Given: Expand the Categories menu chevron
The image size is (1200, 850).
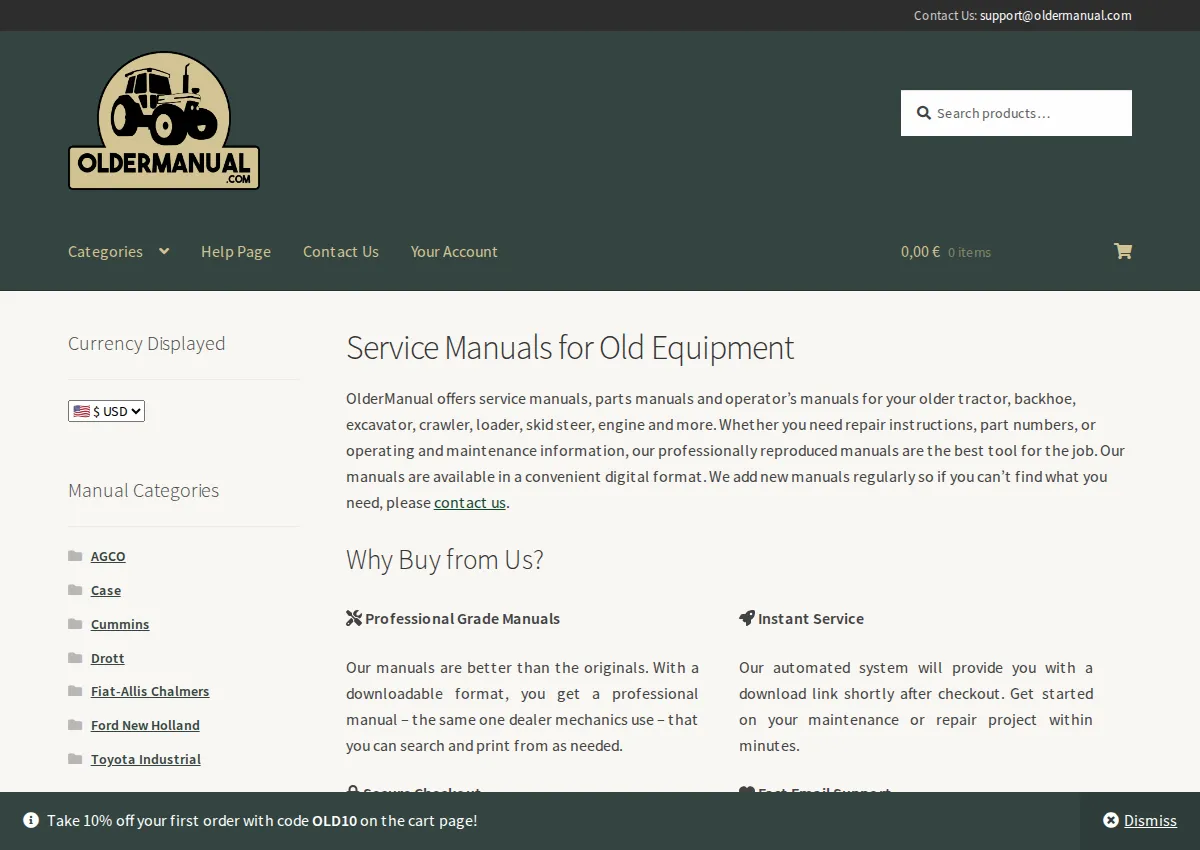Looking at the screenshot, I should tap(164, 251).
